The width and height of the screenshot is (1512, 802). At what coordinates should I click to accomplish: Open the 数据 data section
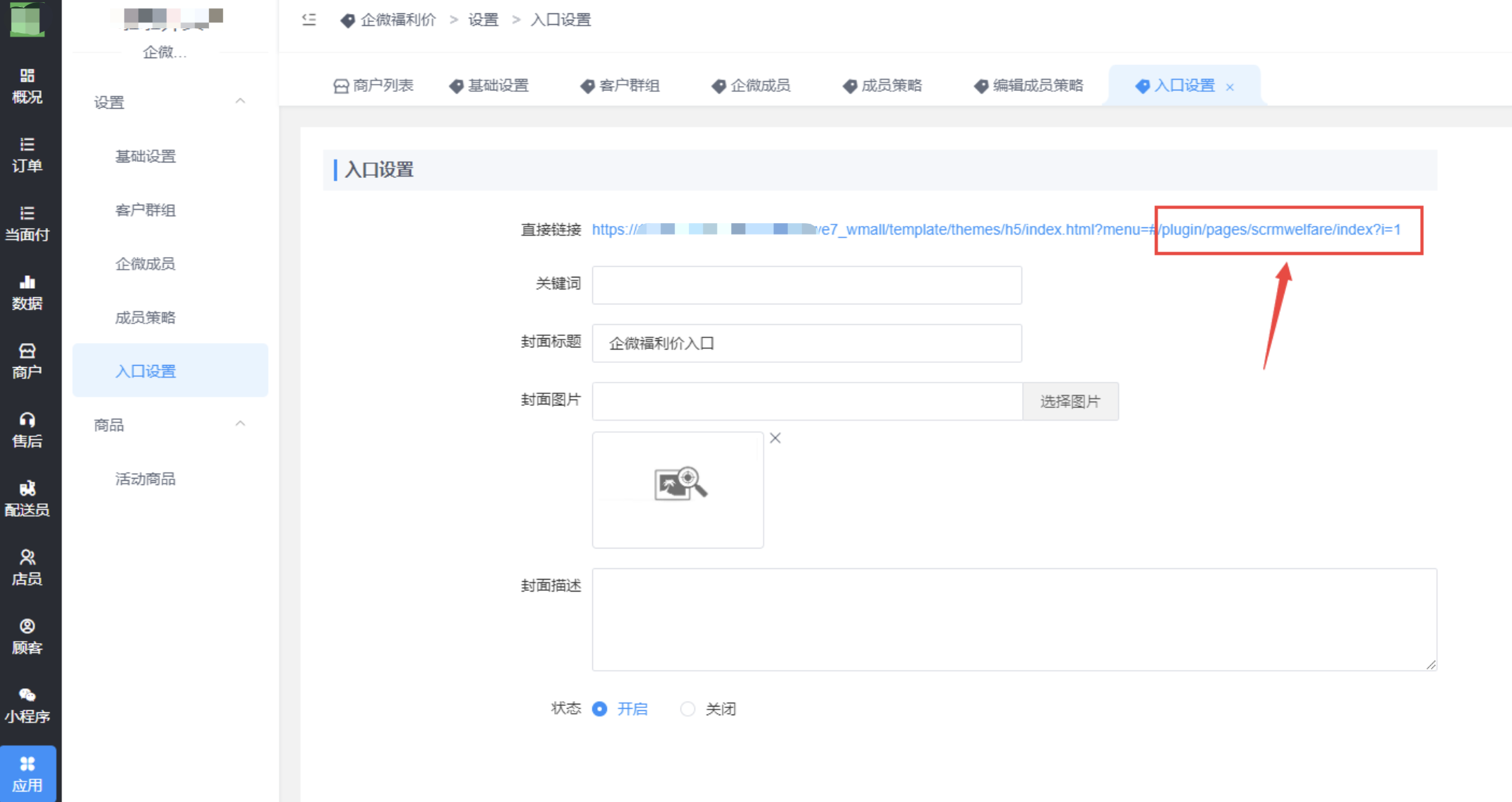pos(27,293)
